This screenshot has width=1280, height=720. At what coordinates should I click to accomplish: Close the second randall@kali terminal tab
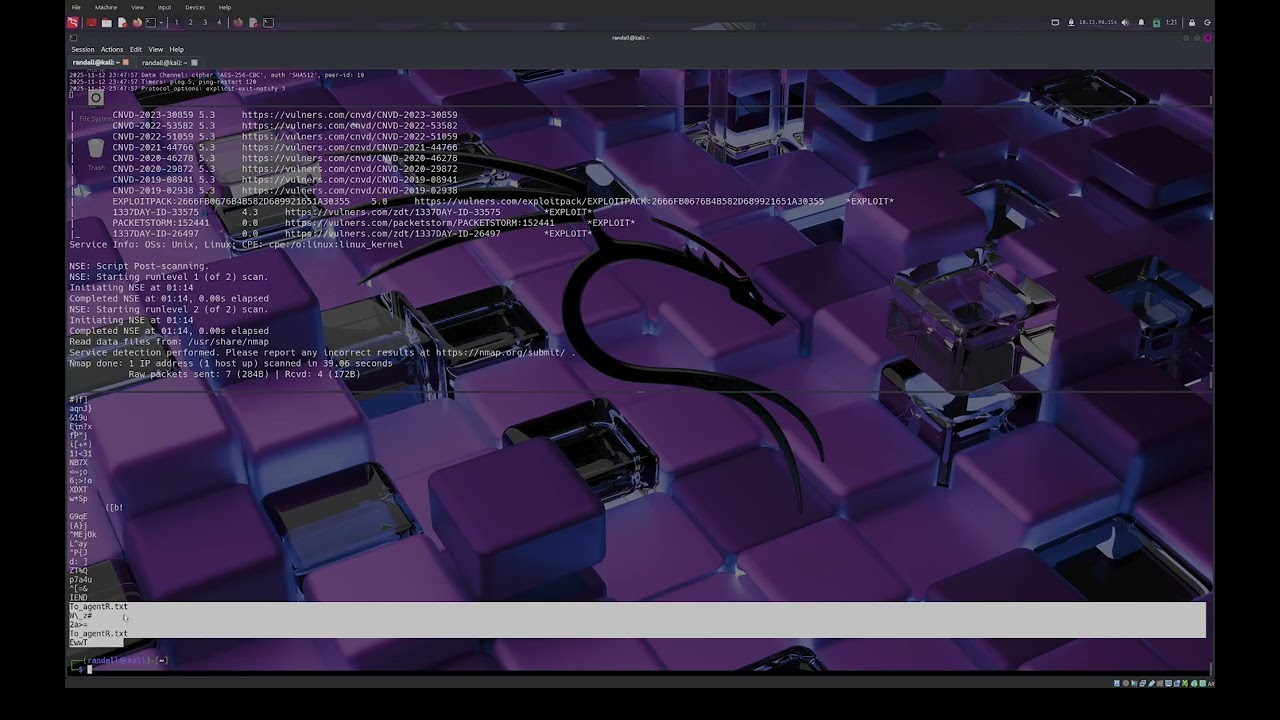pyautogui.click(x=194, y=62)
